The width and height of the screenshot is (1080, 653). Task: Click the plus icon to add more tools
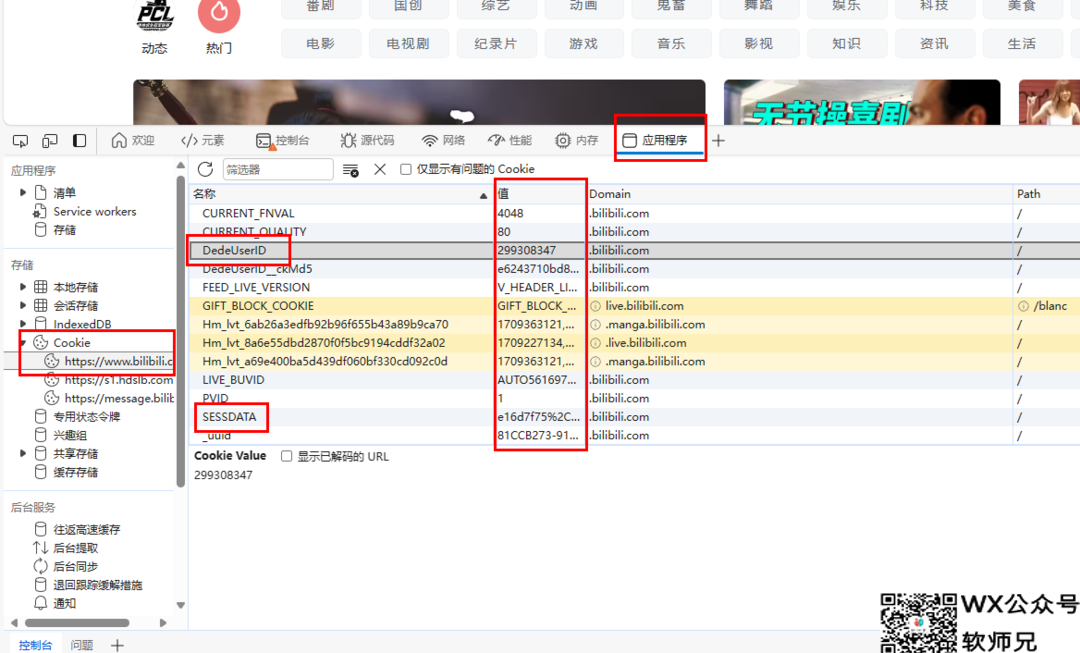tap(718, 141)
